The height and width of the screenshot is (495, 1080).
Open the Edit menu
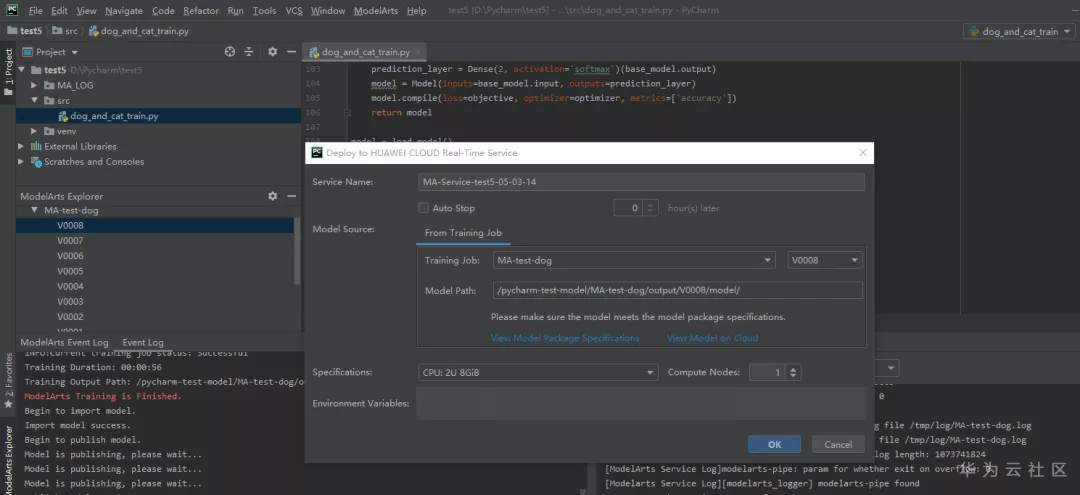59,11
